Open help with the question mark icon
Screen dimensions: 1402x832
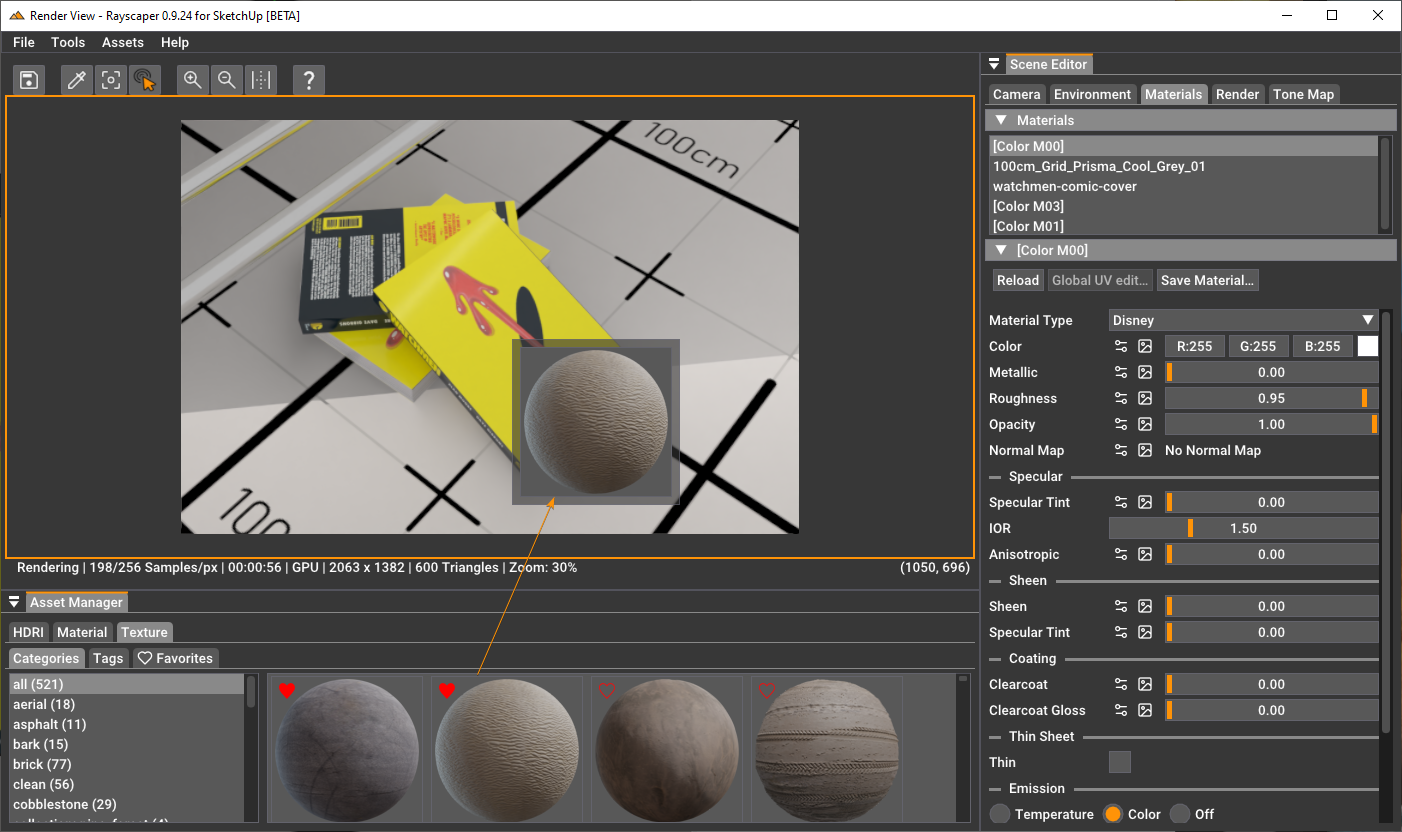pos(309,81)
